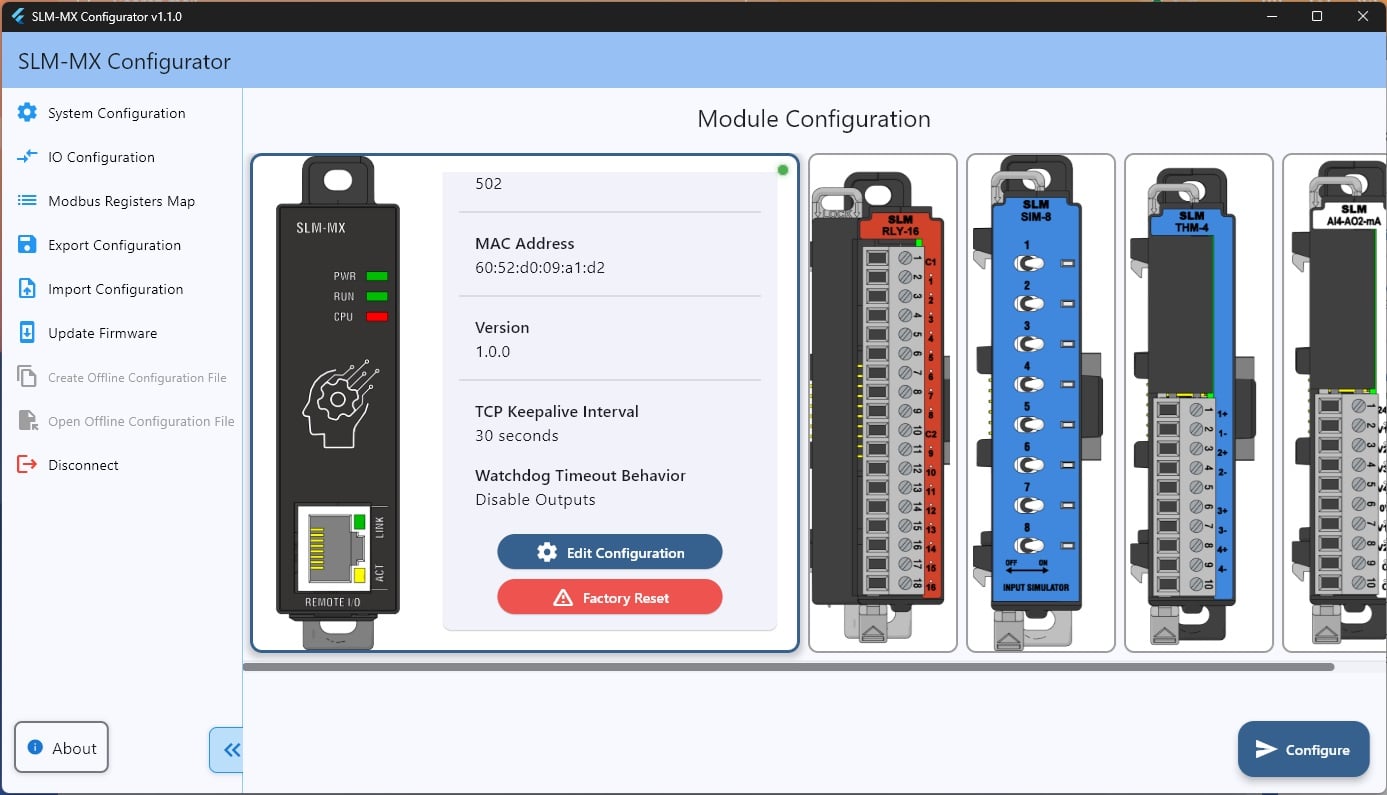Click TCP Keepalive value 30 seconds

pyautogui.click(x=517, y=436)
